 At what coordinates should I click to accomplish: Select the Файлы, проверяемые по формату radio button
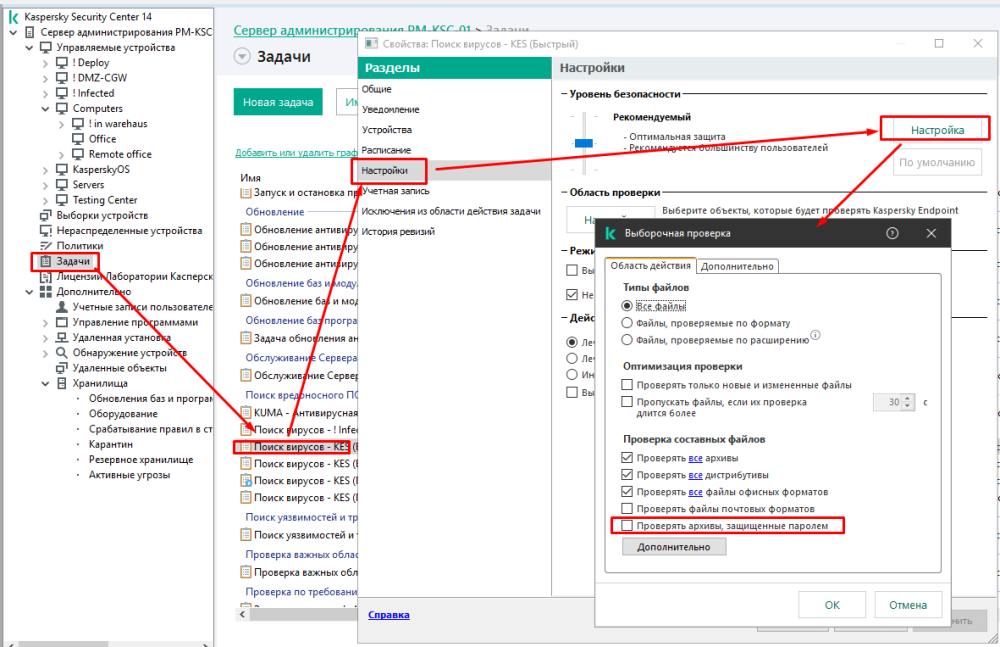coord(627,323)
